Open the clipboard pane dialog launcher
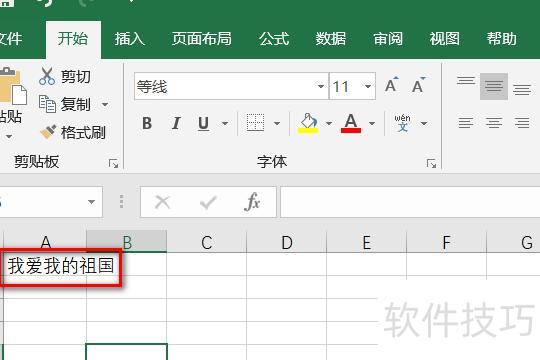The image size is (540, 360). pyautogui.click(x=113, y=164)
